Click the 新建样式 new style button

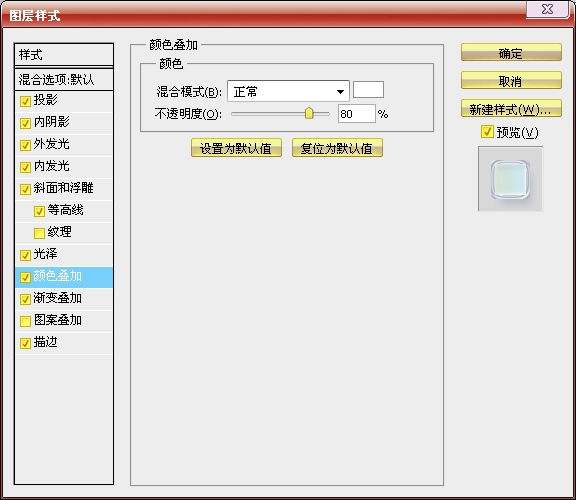511,108
